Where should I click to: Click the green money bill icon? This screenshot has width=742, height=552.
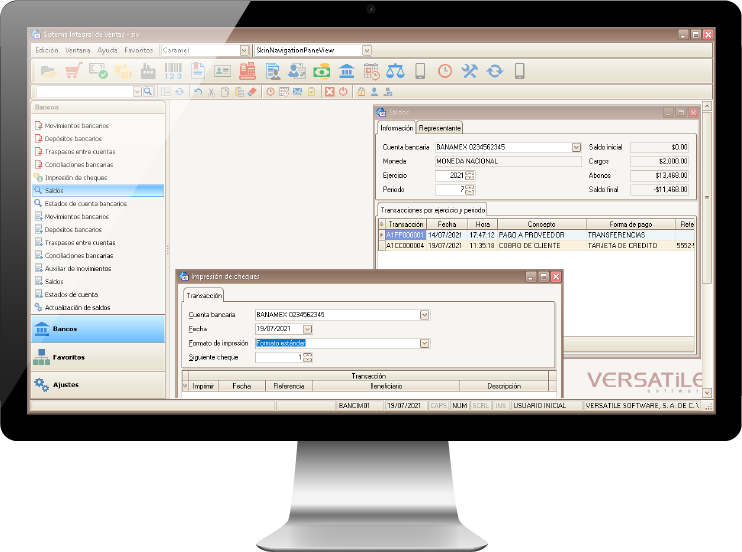pyautogui.click(x=322, y=71)
